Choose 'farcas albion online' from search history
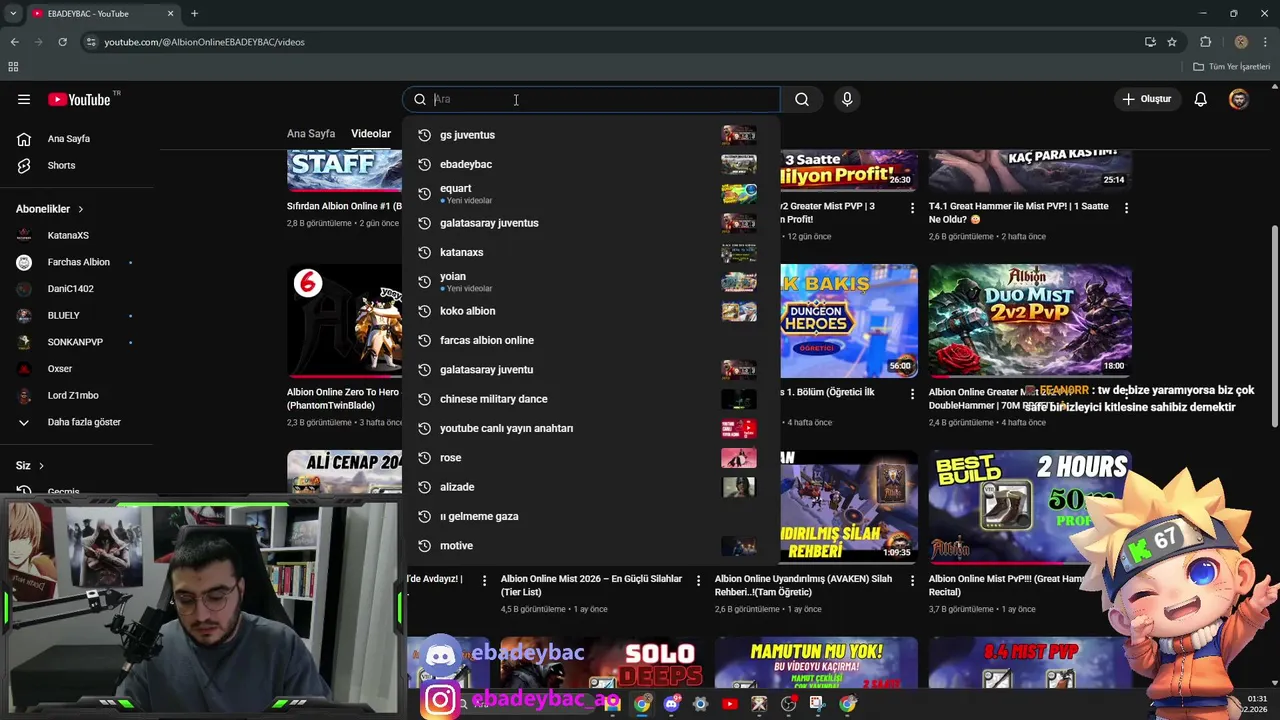The image size is (1280, 720). click(590, 340)
